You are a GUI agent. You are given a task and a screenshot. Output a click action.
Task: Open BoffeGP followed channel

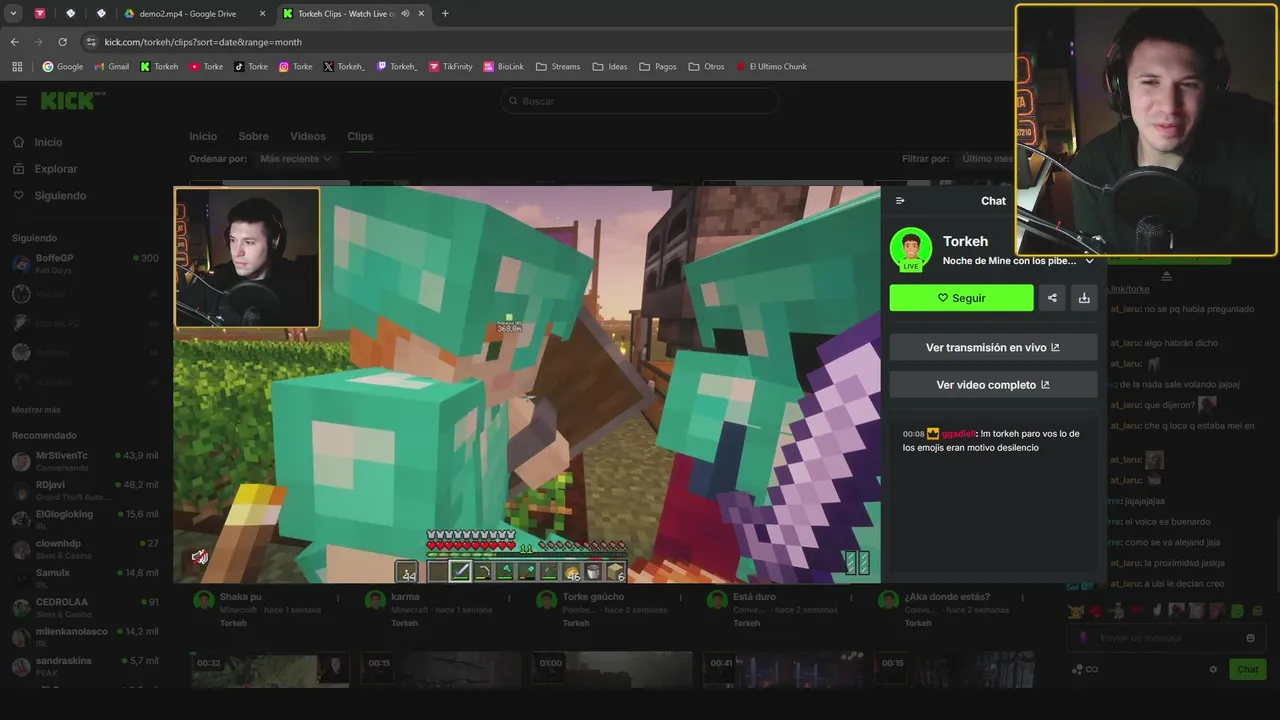pos(84,264)
